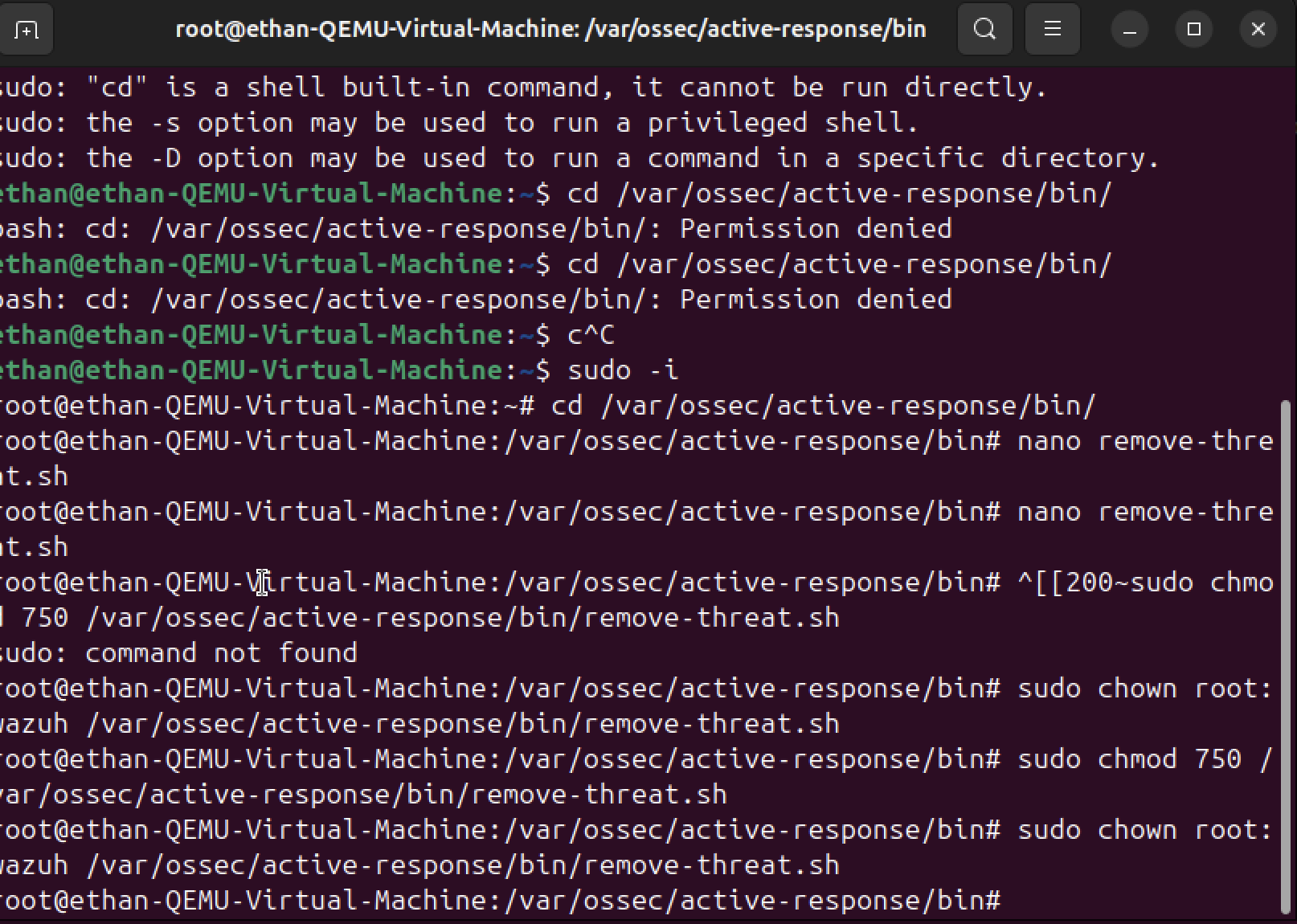Viewport: 1297px width, 924px height.
Task: Open a new terminal tab
Action: 26,30
